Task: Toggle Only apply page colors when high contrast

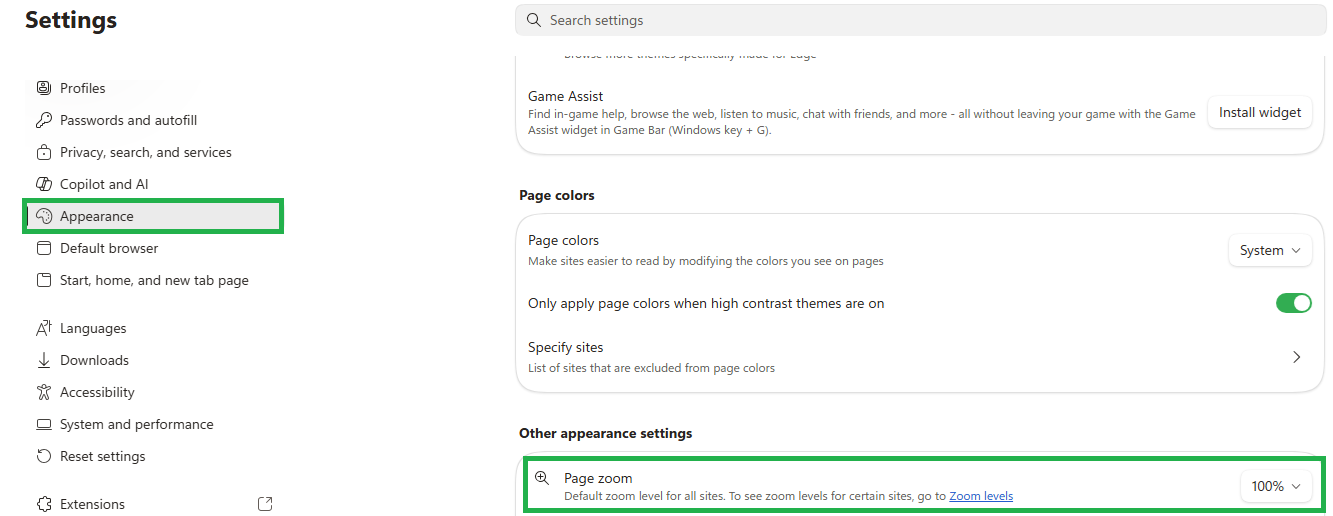Action: coord(1293,303)
